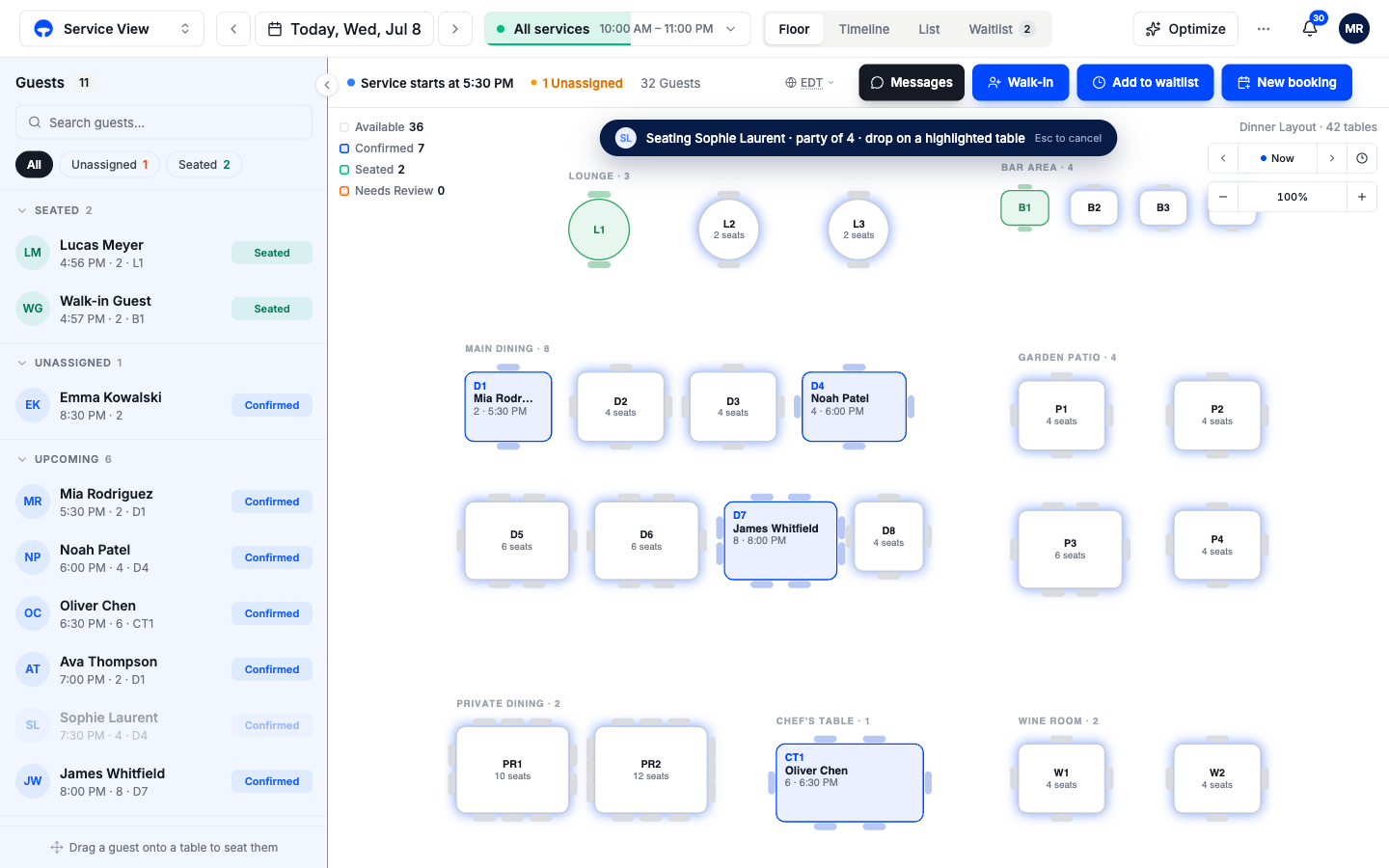
Task: Switch to the Waitlist tab
Action: coord(1001,29)
